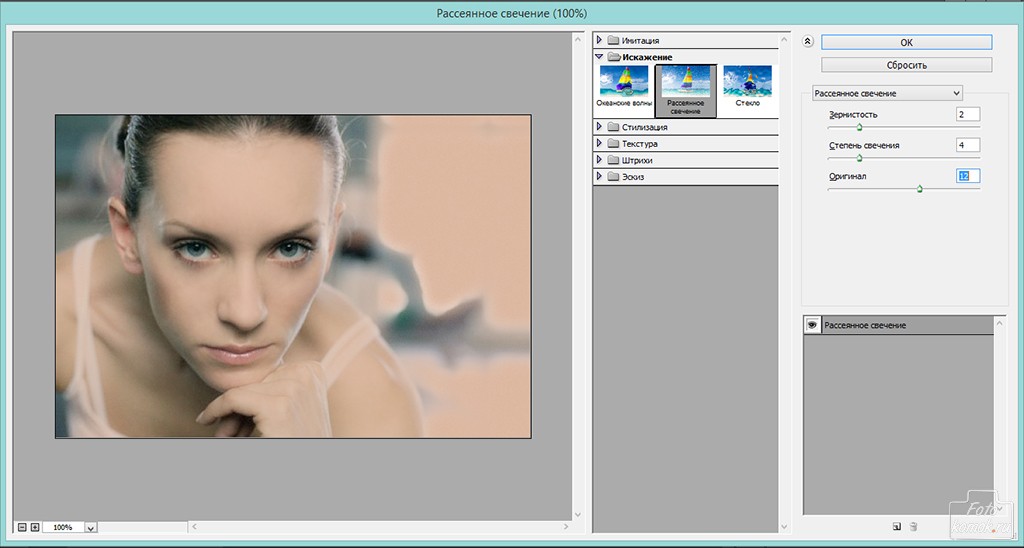
Task: Click effect layers scrollbar up arrow
Action: pyautogui.click(x=1000, y=323)
